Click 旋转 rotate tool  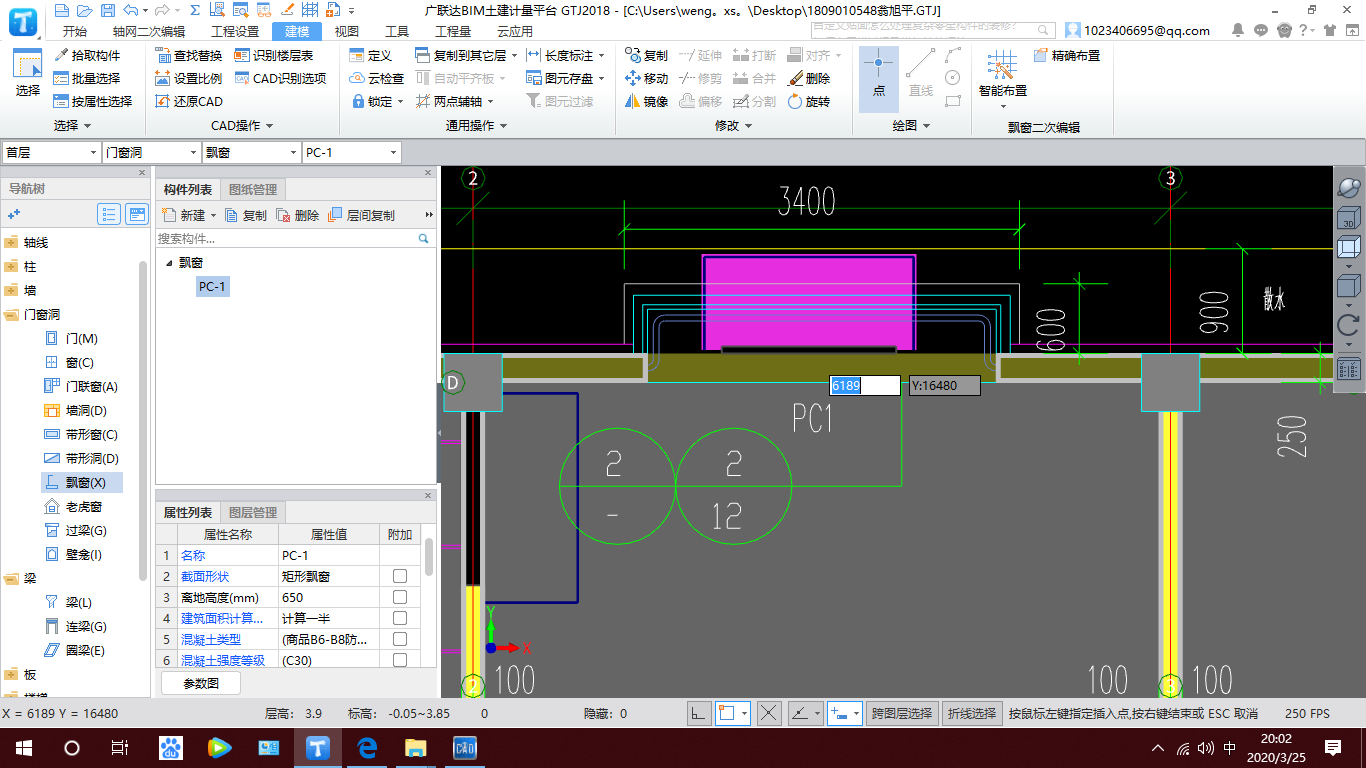point(808,101)
